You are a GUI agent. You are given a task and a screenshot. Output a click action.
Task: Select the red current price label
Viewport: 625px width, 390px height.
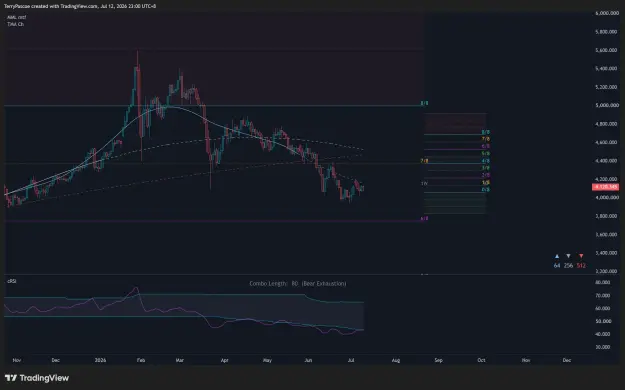pyautogui.click(x=605, y=187)
